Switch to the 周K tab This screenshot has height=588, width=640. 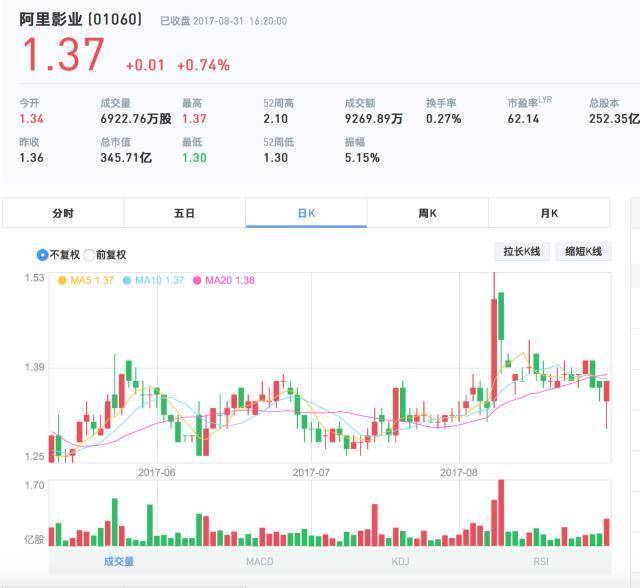pos(428,213)
